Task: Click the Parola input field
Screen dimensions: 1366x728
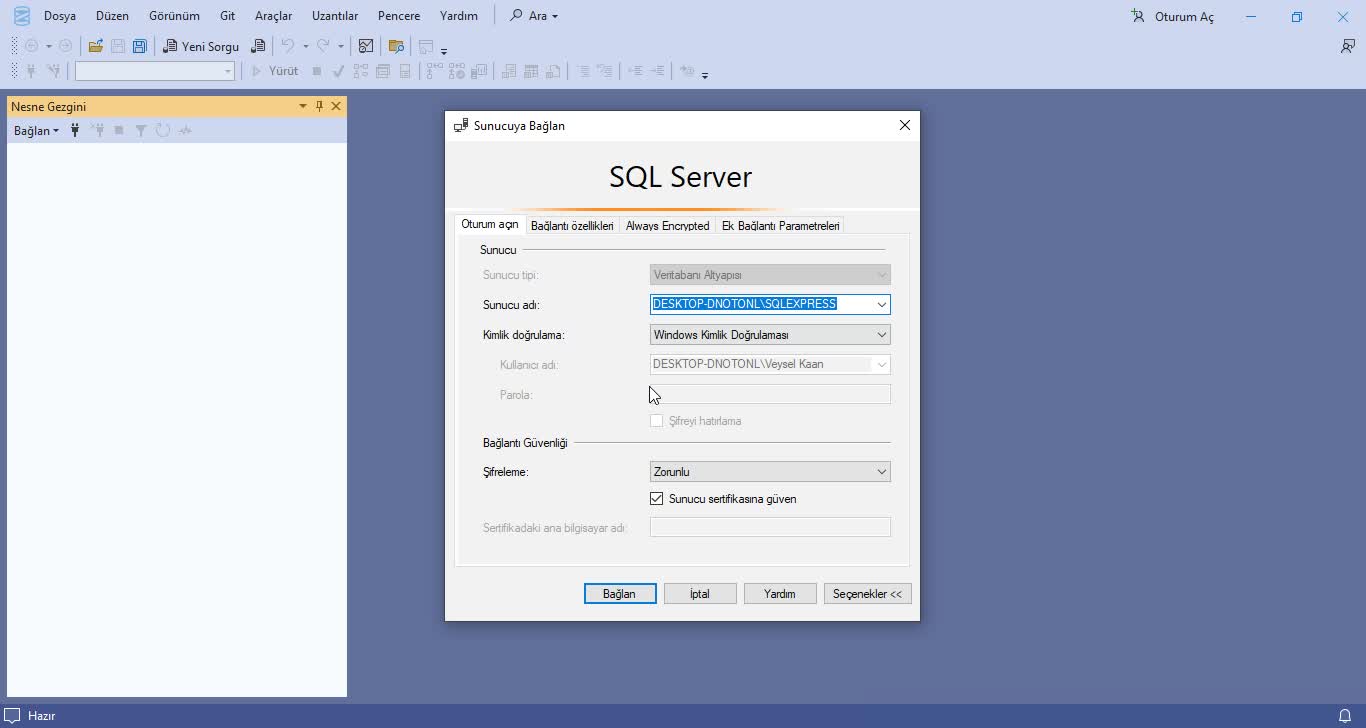Action: [x=770, y=395]
